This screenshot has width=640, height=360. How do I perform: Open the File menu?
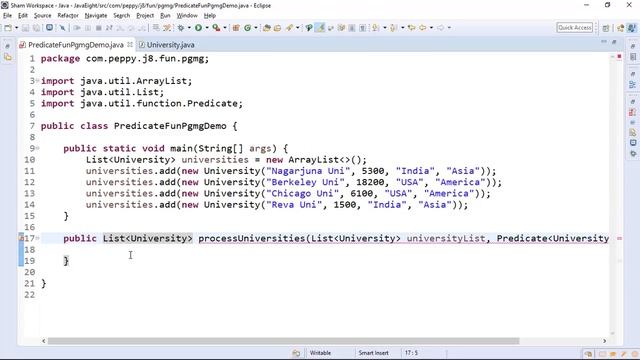pyautogui.click(x=7, y=16)
